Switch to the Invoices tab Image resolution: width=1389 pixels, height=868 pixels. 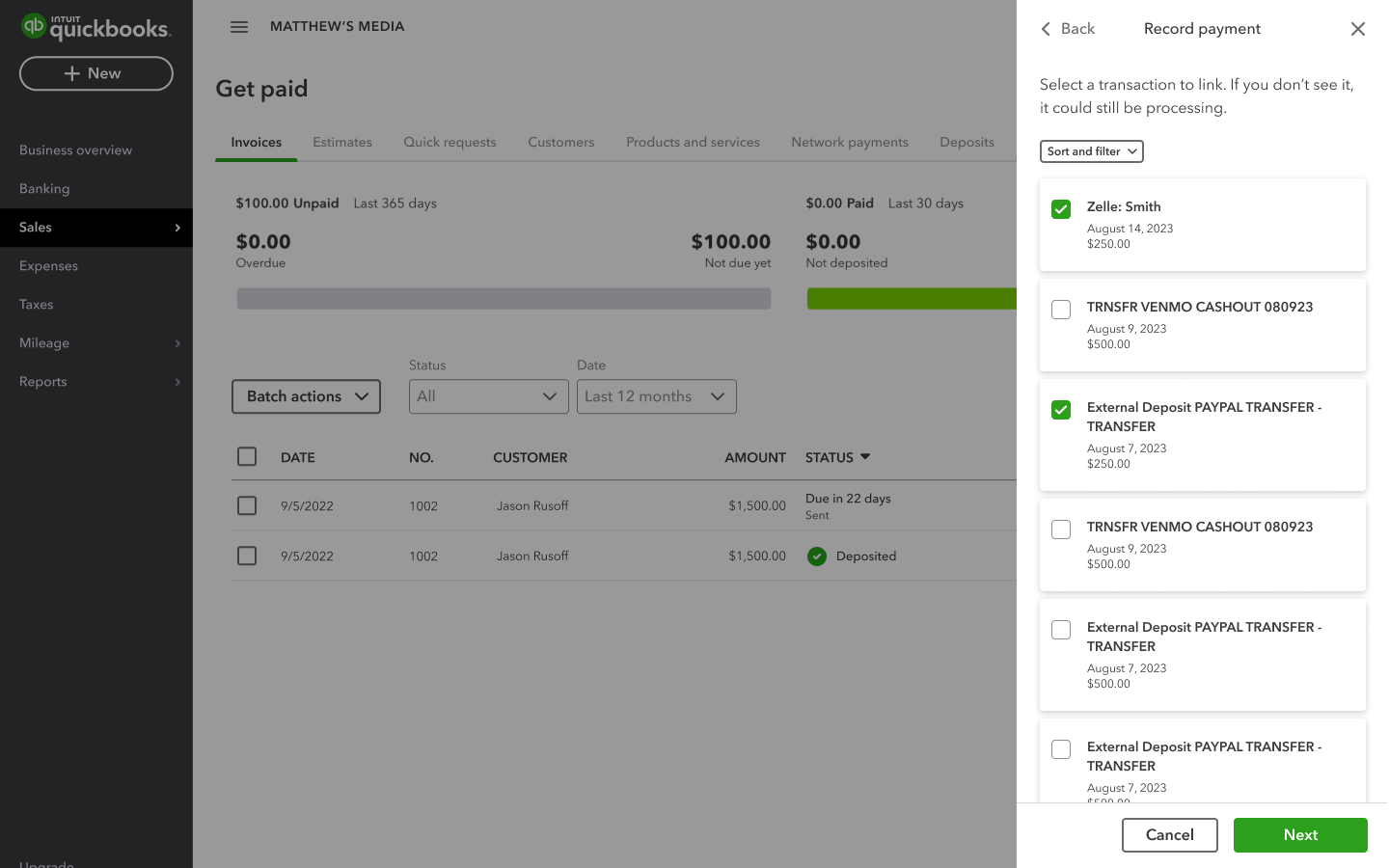[257, 142]
